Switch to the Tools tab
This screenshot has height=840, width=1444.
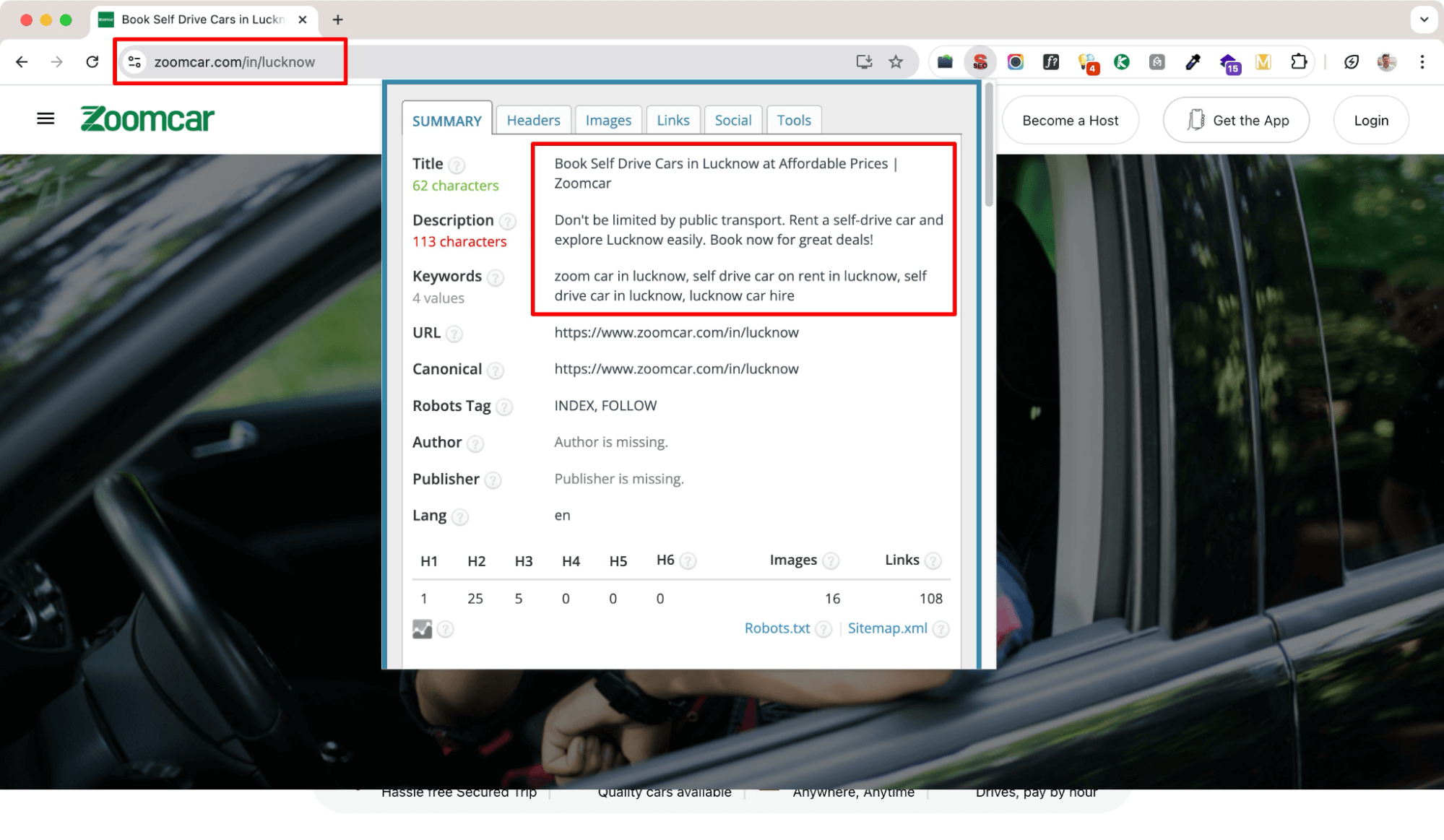(x=794, y=120)
